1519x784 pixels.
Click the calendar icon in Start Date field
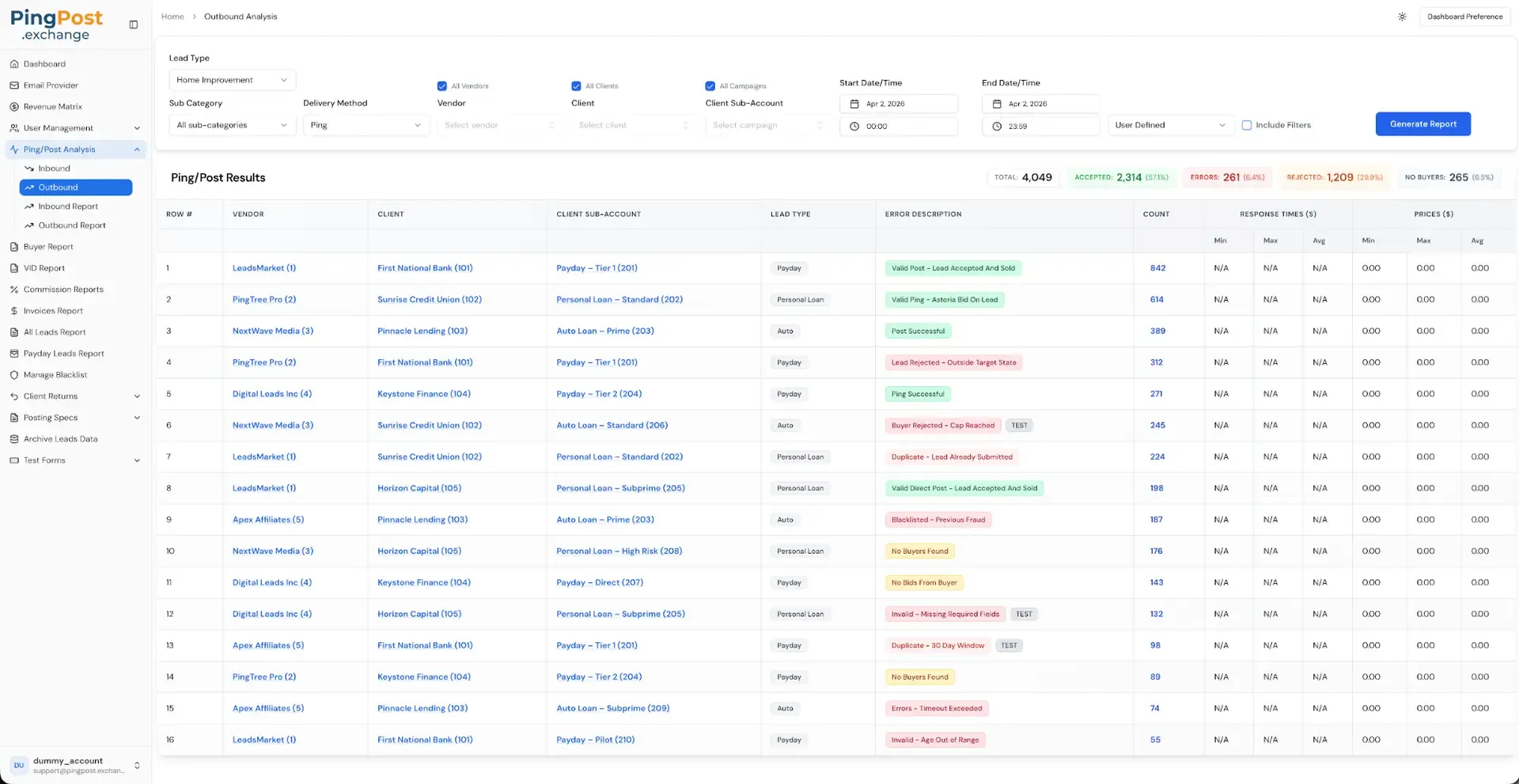pos(854,104)
